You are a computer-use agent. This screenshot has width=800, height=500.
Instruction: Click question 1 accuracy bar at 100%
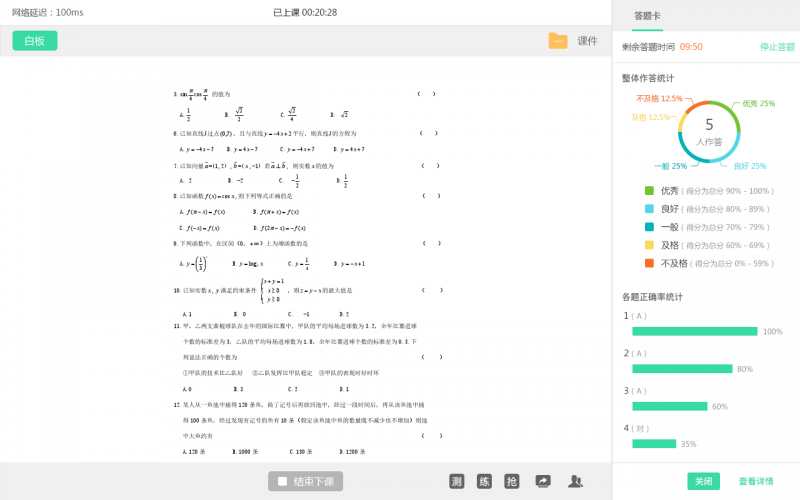pos(694,331)
